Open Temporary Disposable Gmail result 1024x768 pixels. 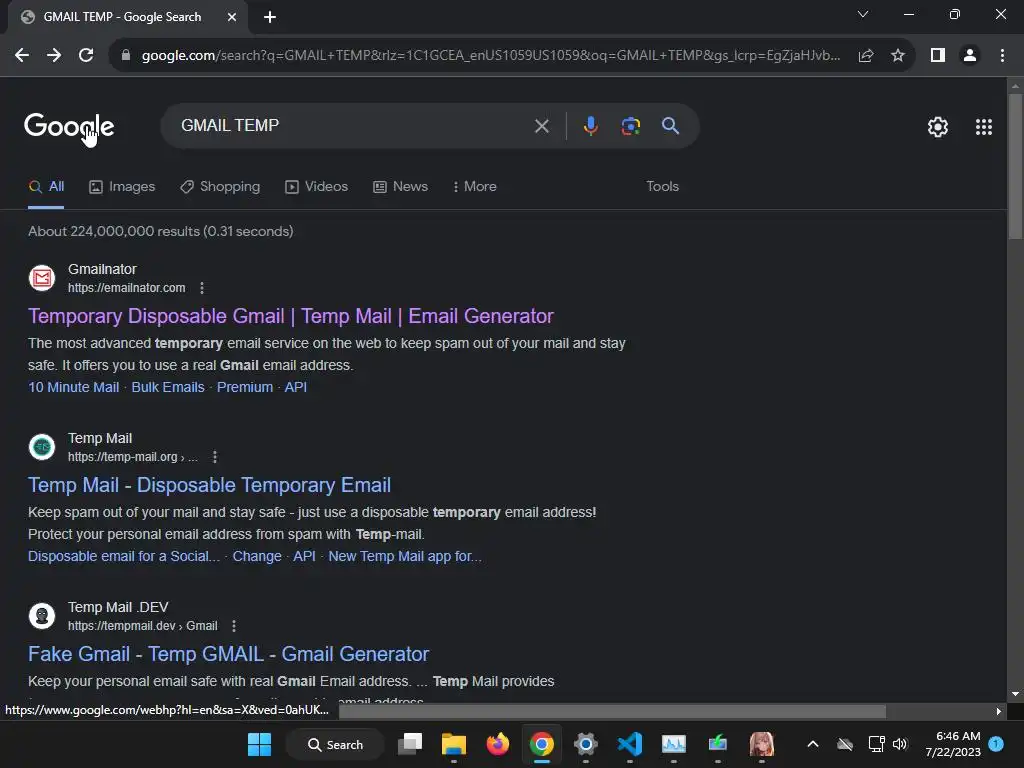(291, 316)
